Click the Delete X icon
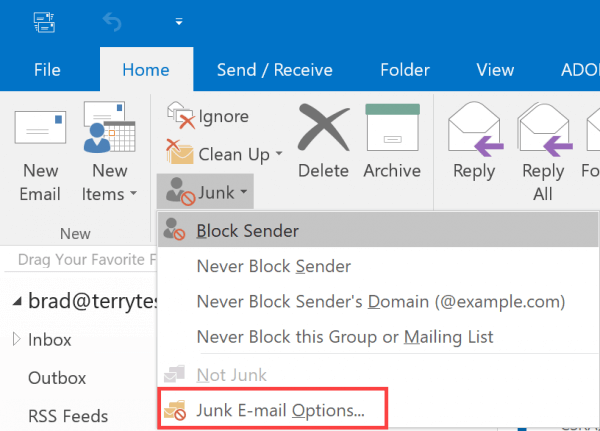Screen dimensions: 600x431 (324, 127)
